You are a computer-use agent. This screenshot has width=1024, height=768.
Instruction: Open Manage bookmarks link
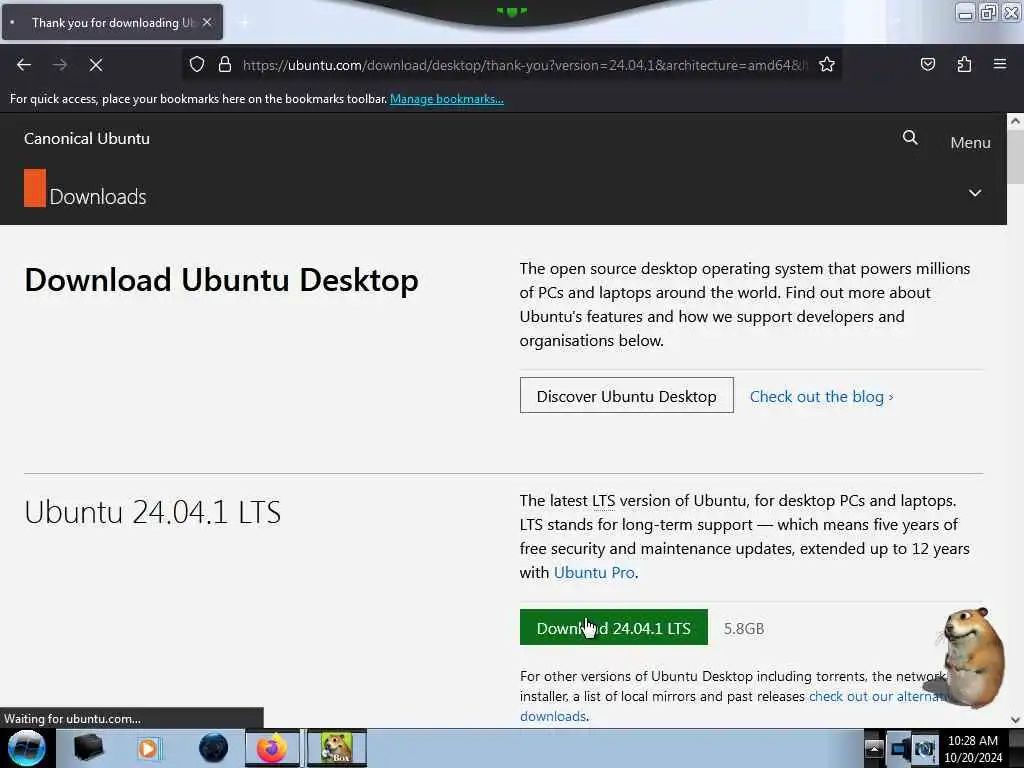point(447,99)
